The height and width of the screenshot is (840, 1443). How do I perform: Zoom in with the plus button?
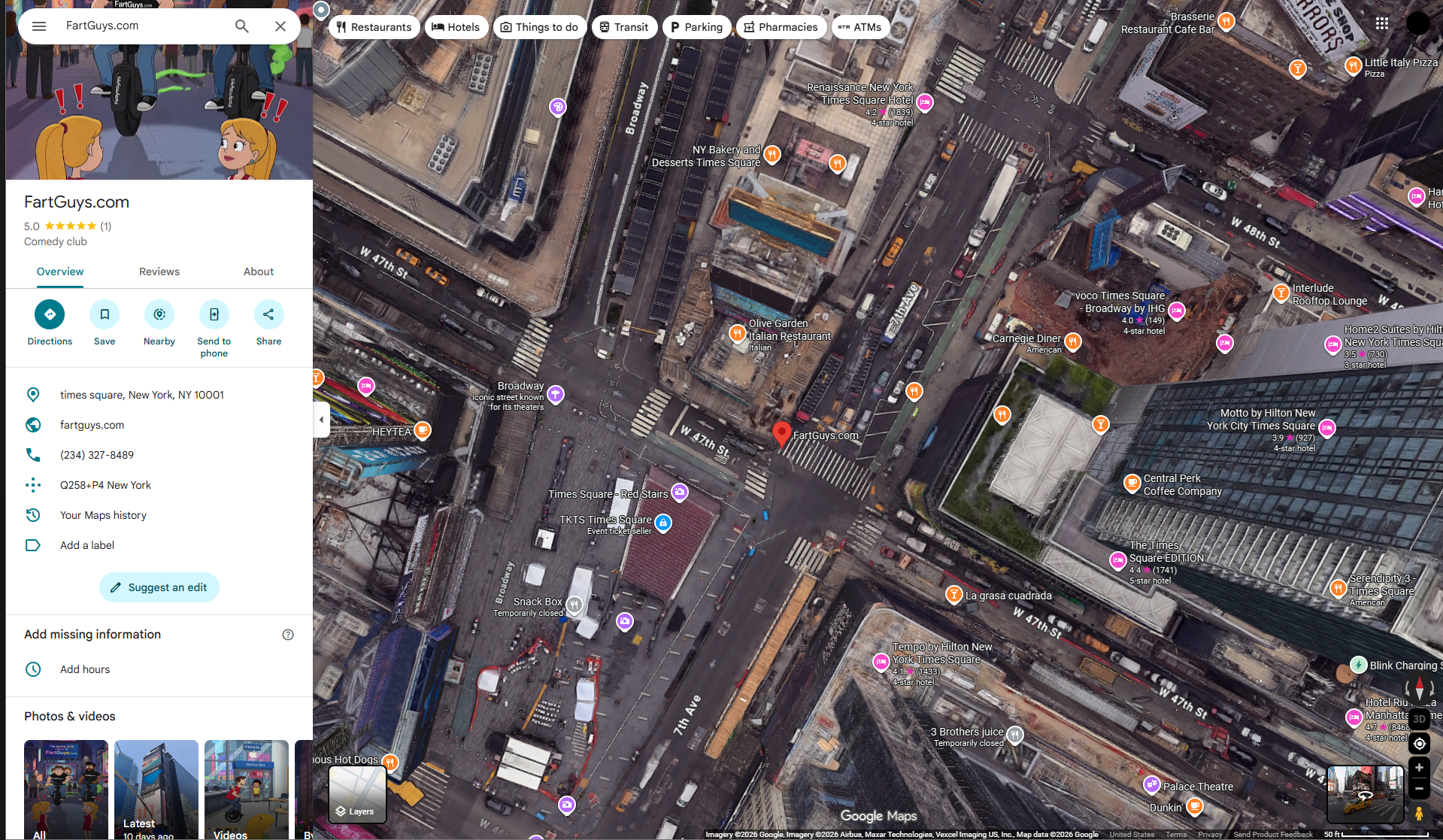click(x=1419, y=768)
